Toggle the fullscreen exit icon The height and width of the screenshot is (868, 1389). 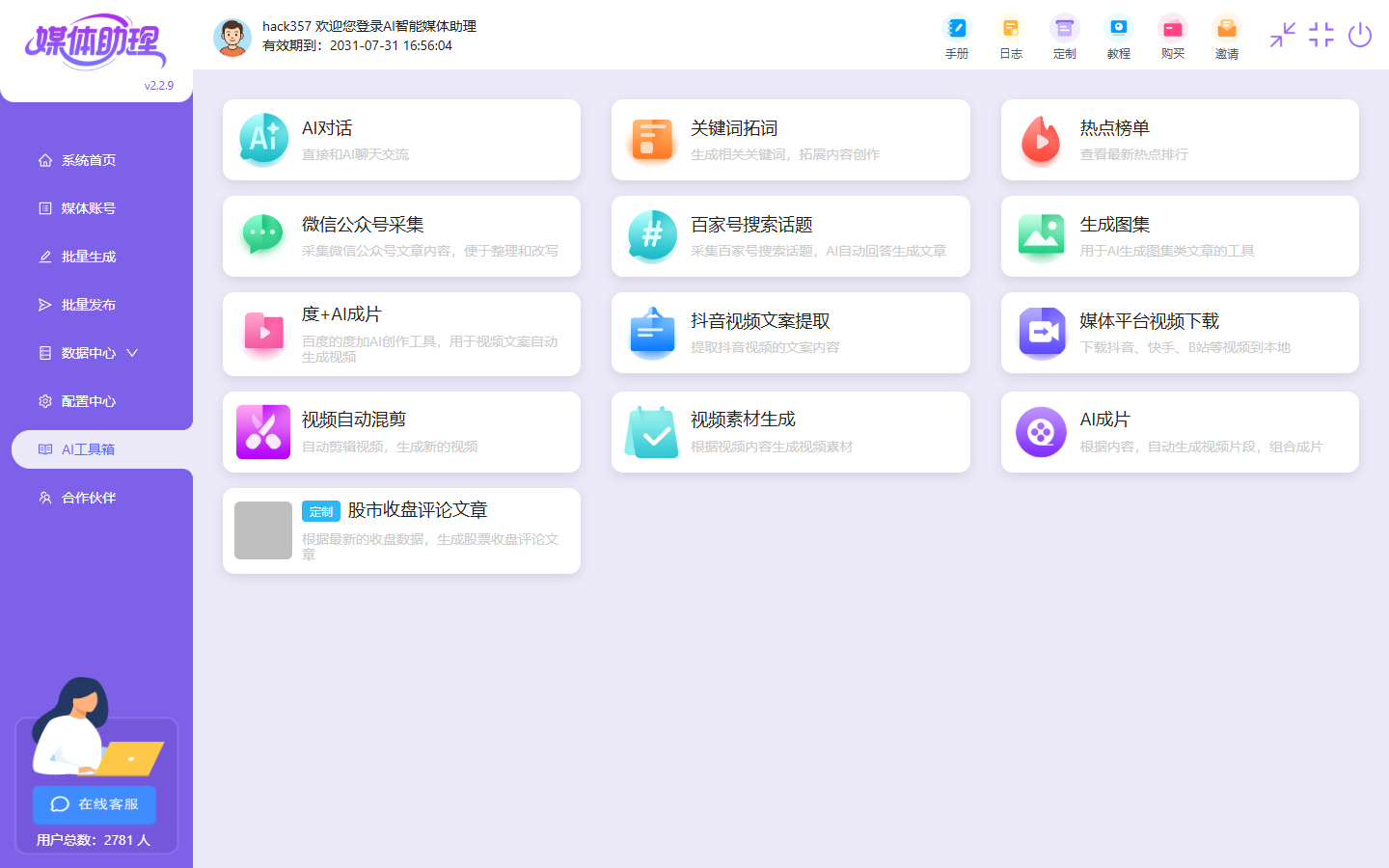(1321, 36)
